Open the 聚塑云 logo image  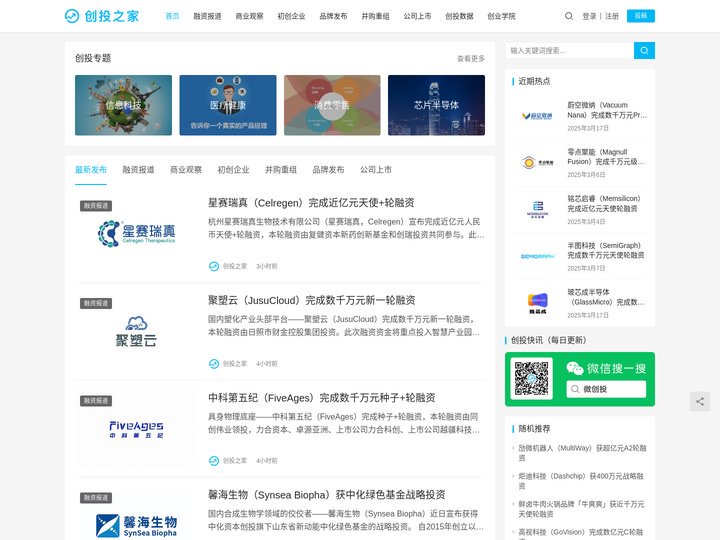tap(136, 331)
